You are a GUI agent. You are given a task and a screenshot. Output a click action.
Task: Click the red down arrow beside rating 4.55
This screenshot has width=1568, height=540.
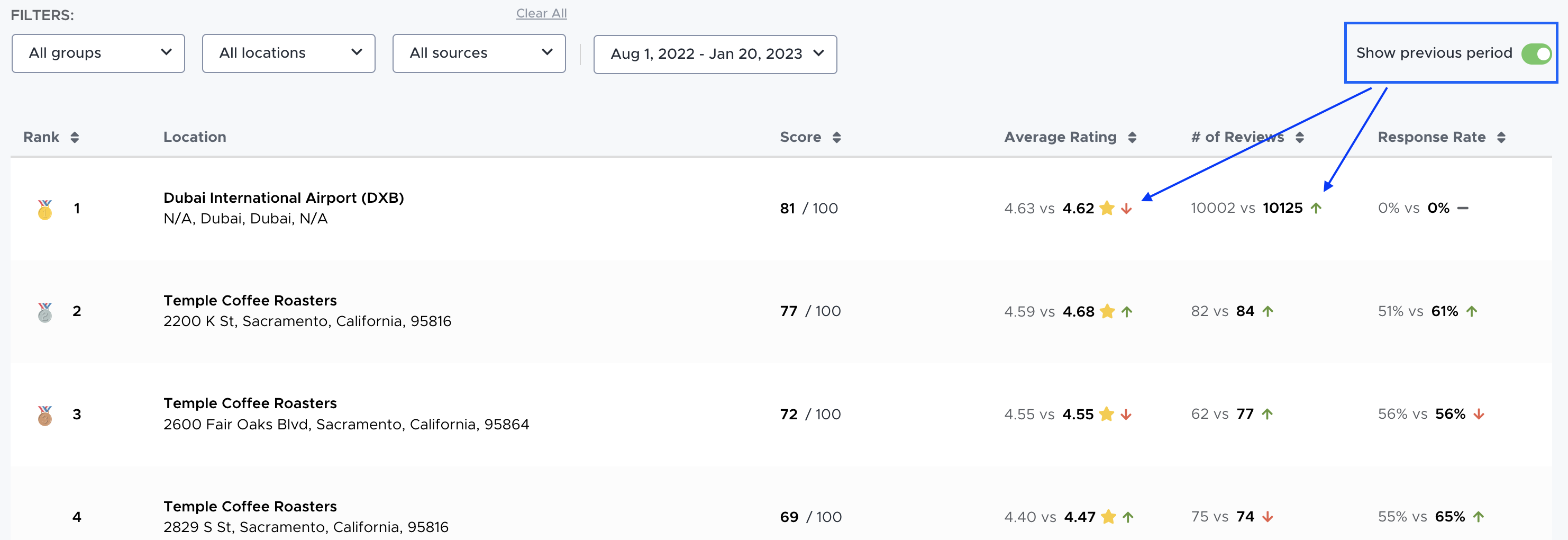1126,415
